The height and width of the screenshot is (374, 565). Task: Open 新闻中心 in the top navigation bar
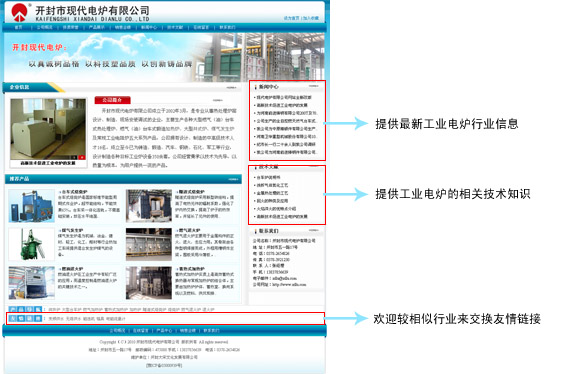coord(149,27)
